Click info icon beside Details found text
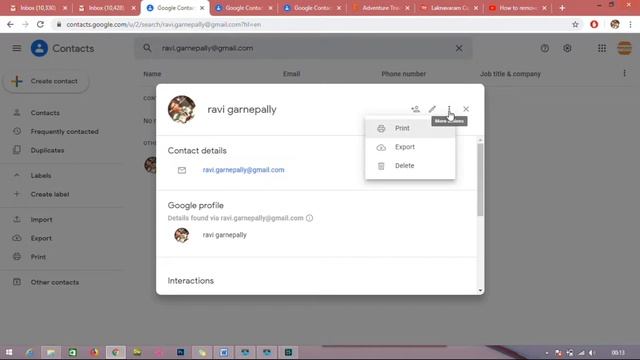This screenshot has width=640, height=360. tap(309, 218)
